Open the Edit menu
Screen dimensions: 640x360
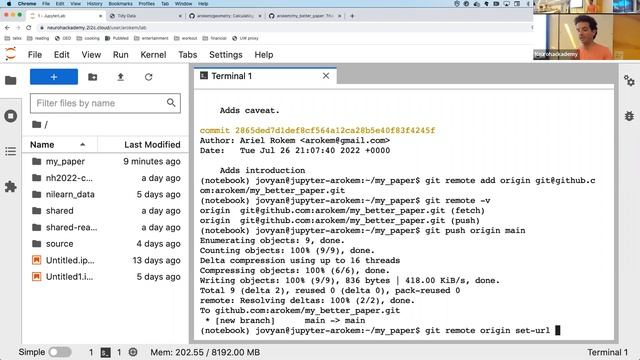(62, 55)
